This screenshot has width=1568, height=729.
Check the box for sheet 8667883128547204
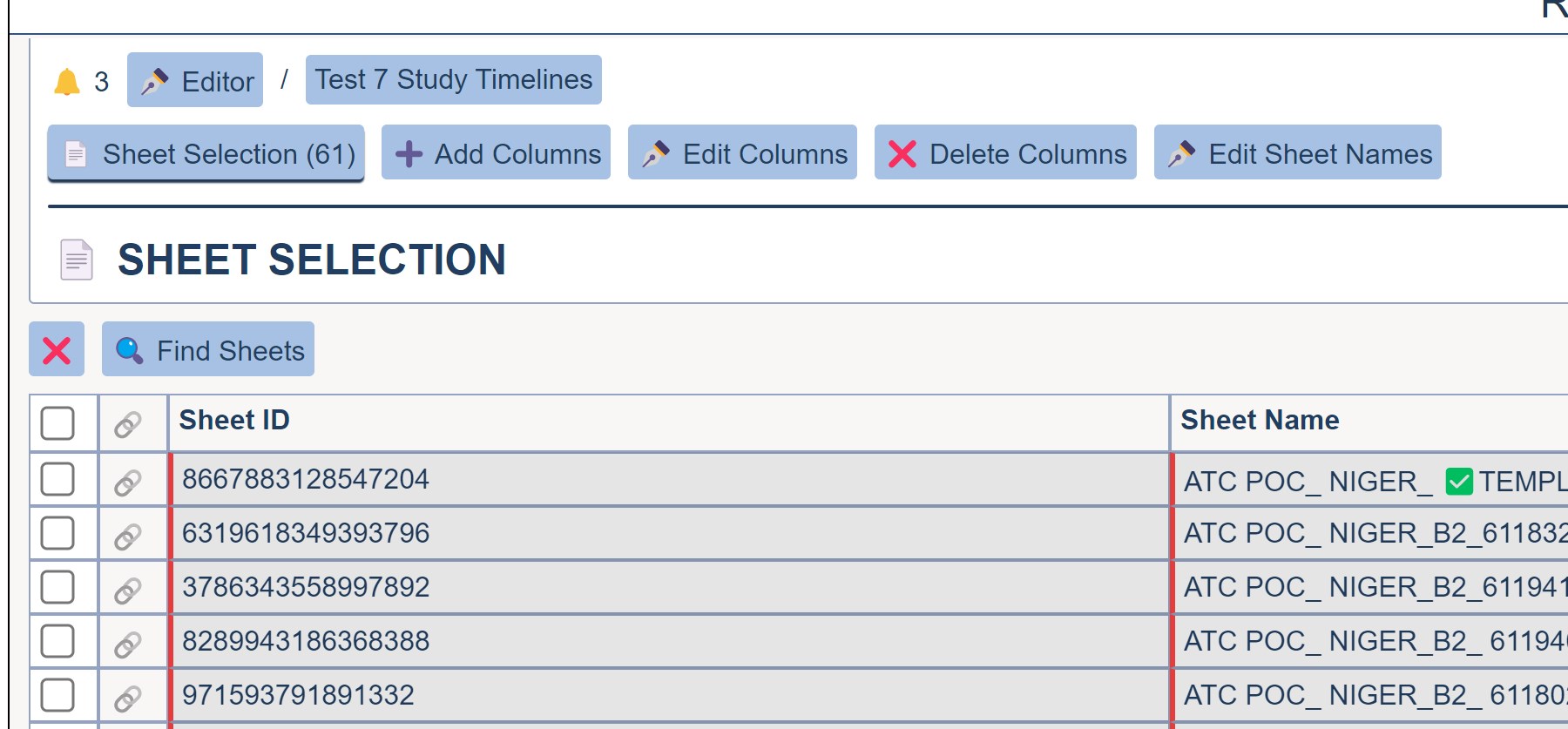[57, 479]
